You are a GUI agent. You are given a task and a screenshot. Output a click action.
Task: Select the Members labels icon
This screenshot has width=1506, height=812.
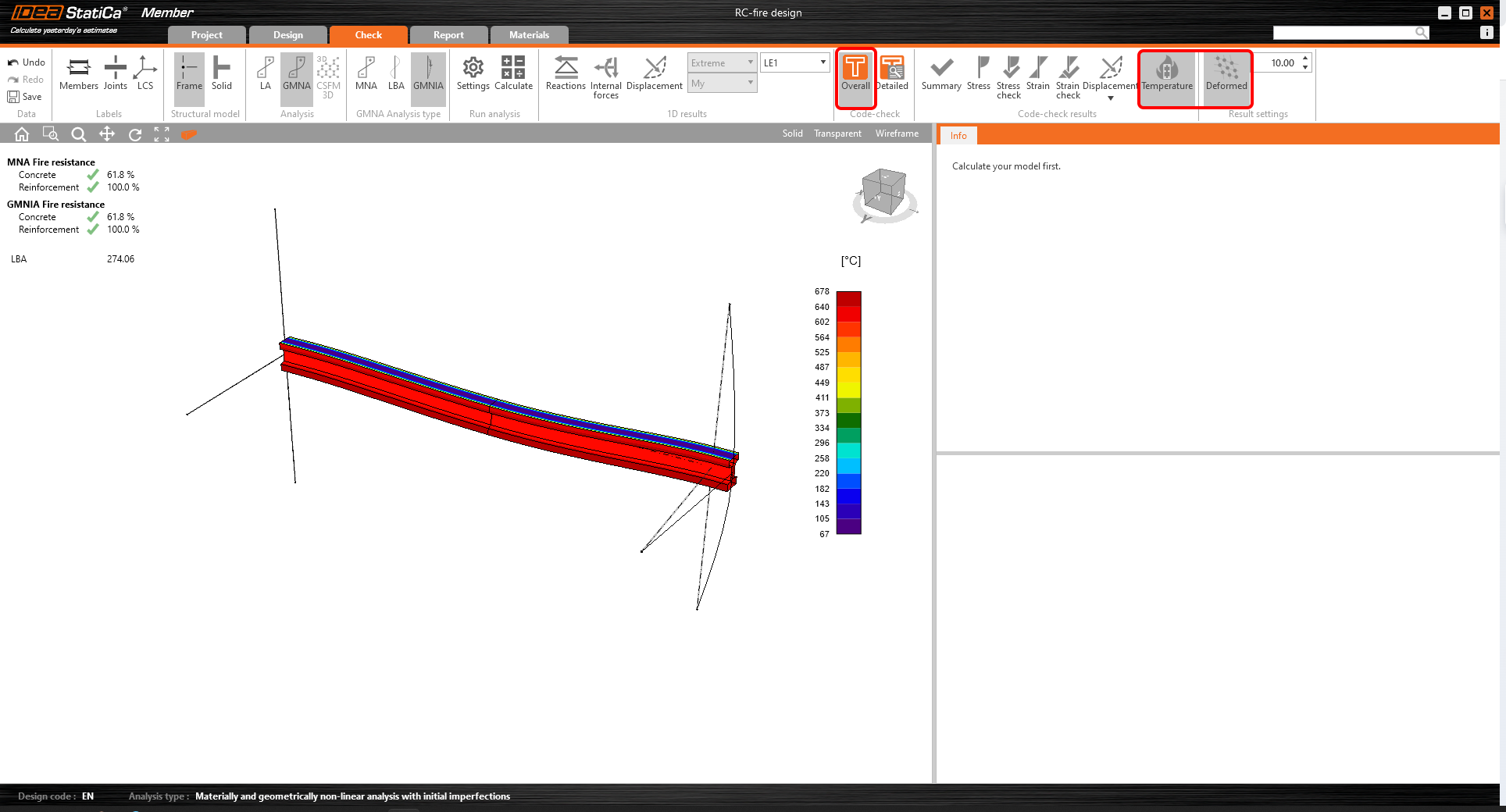[x=79, y=73]
